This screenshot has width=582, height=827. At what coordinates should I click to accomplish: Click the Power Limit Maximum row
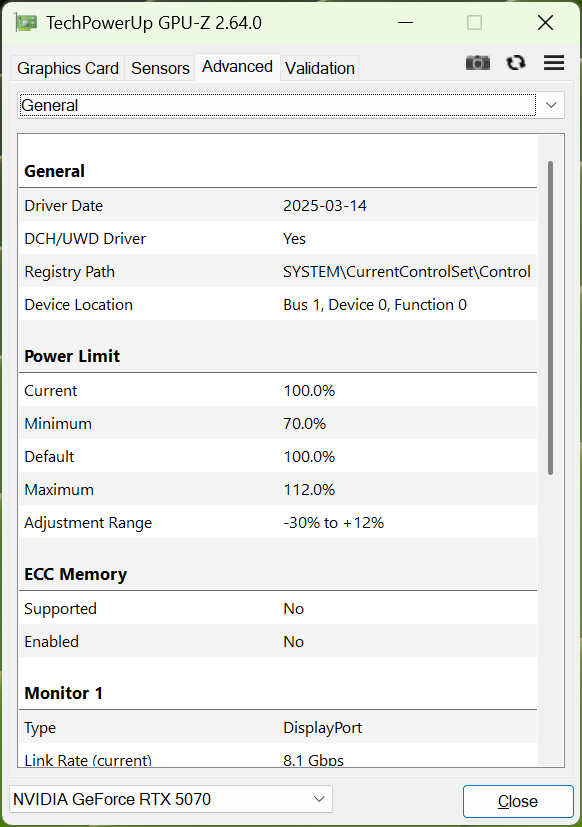[278, 489]
